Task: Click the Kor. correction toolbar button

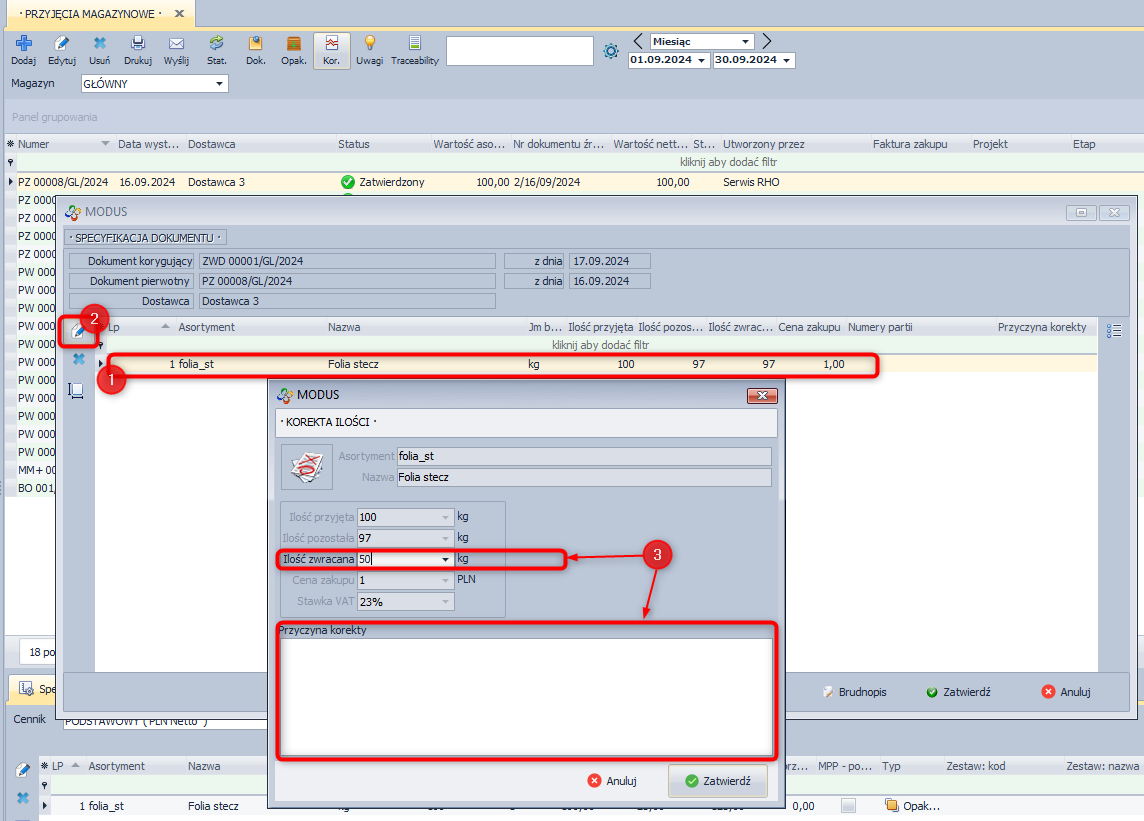Action: [x=331, y=48]
